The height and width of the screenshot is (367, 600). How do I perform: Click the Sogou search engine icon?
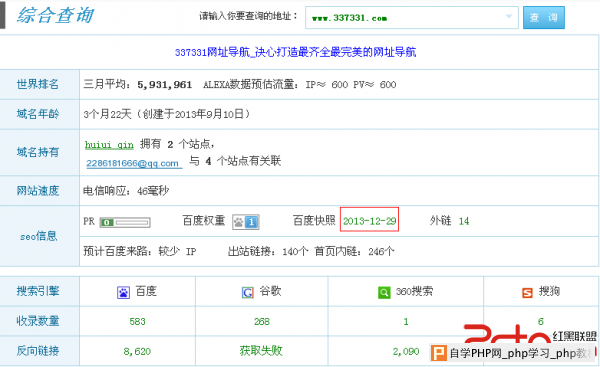527,293
